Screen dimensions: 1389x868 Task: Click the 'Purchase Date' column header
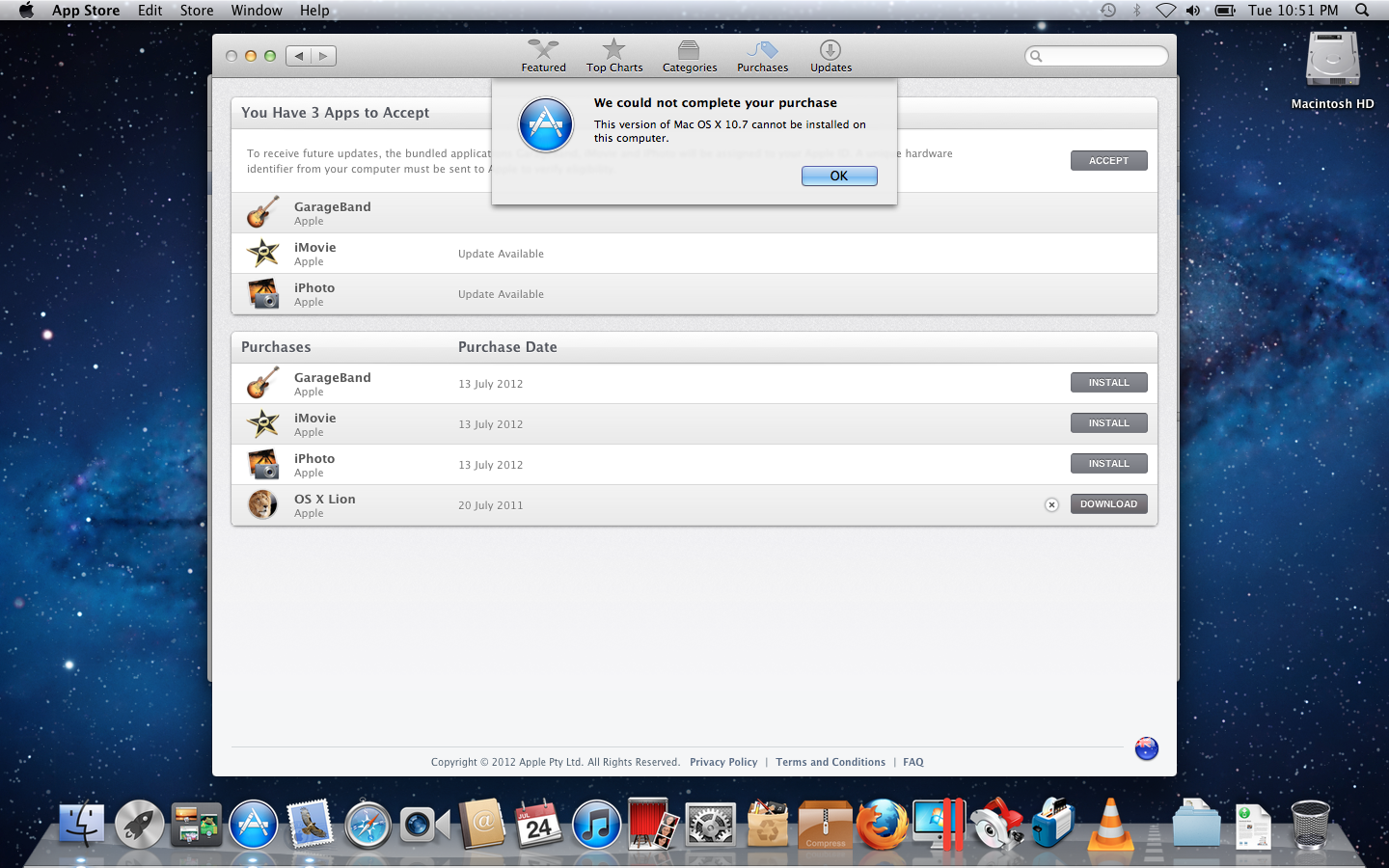(x=507, y=347)
